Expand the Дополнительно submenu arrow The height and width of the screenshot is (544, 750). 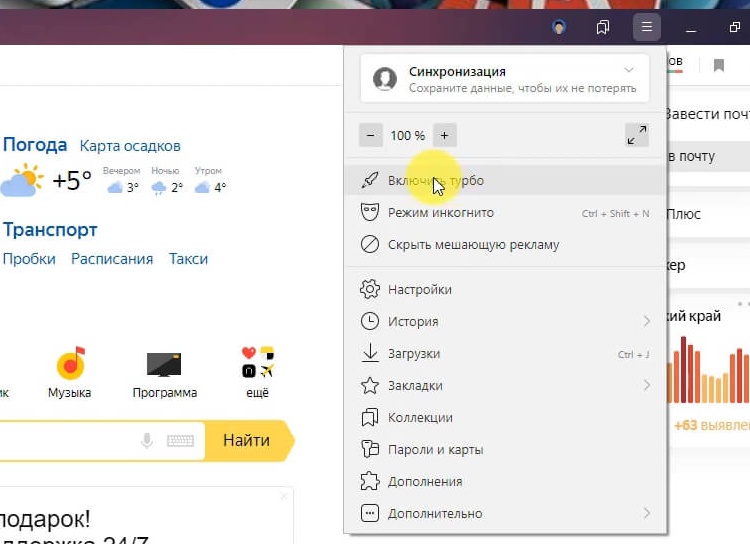point(647,513)
